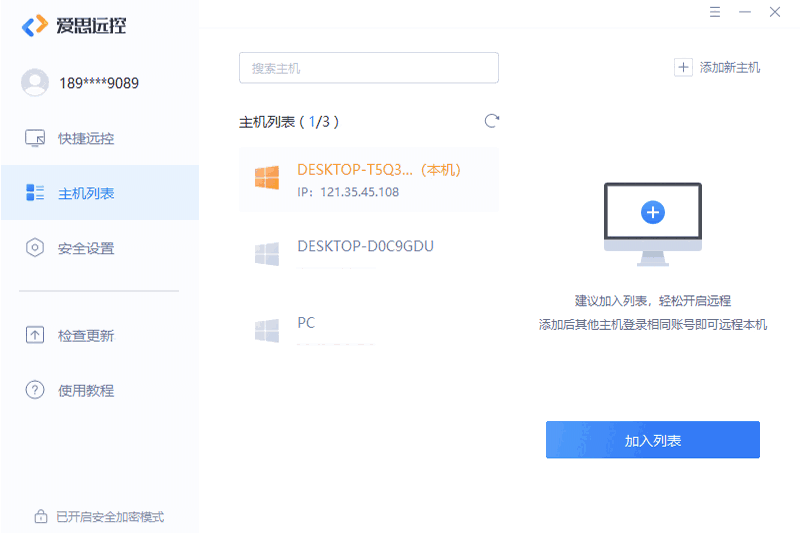Click inside the 搜索主机 search field
Viewport: 800px width, 533px height.
point(368,68)
